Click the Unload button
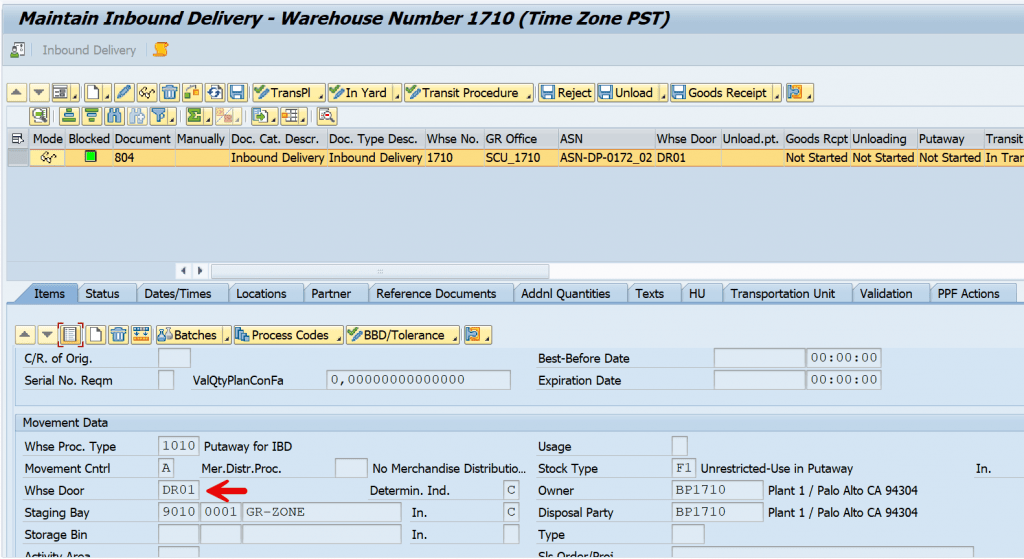The height and width of the screenshot is (559, 1024). [626, 93]
